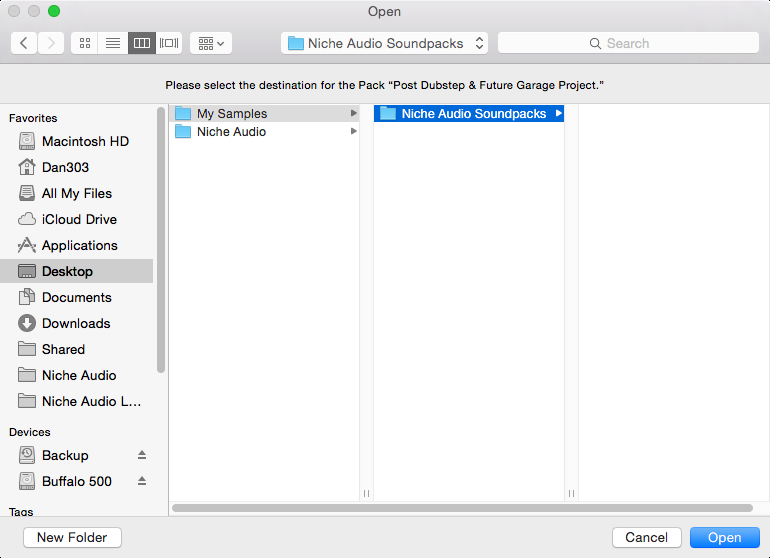Switch to icon grid view

pyautogui.click(x=85, y=43)
